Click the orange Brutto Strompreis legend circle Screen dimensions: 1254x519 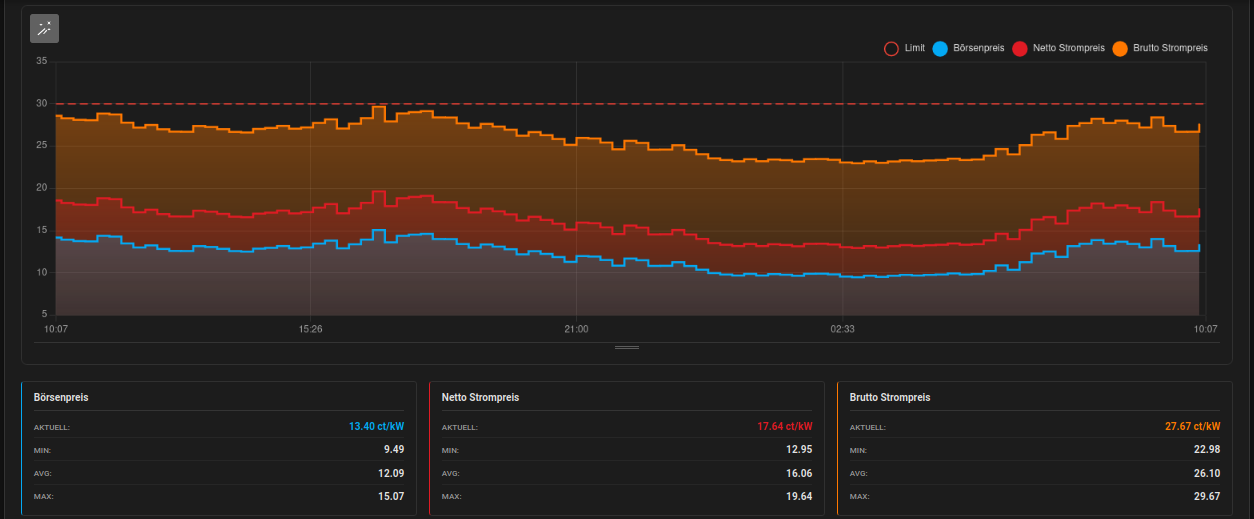coord(1120,48)
